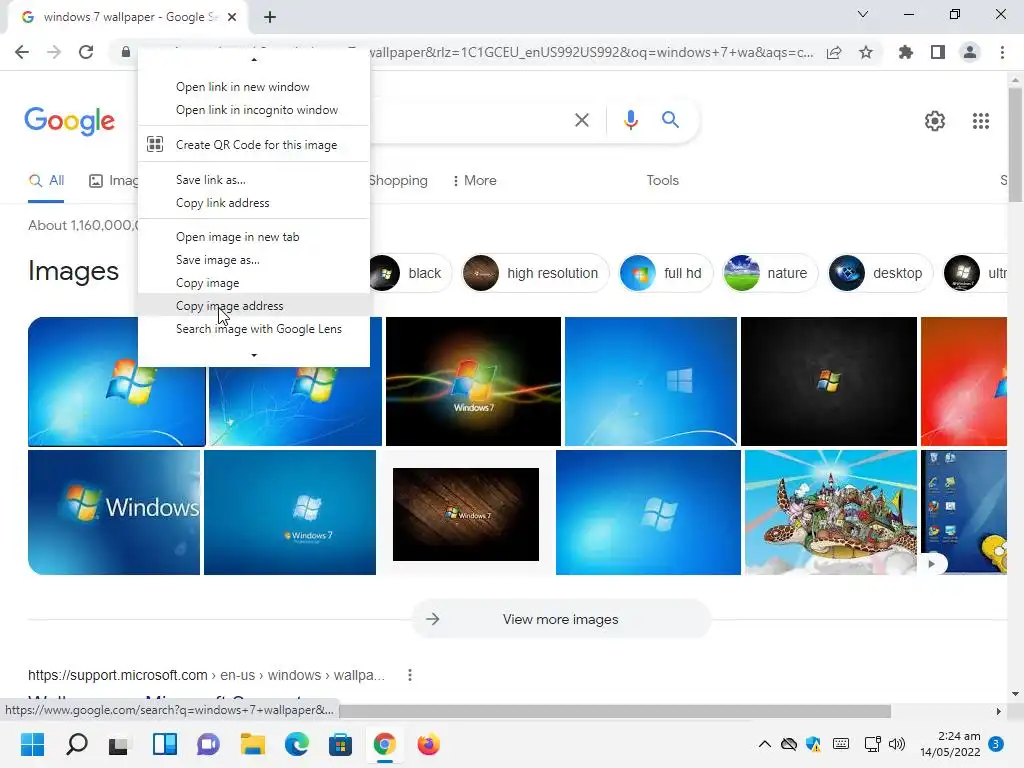Choose Create QR Code for this image
The height and width of the screenshot is (768, 1024).
253,144
